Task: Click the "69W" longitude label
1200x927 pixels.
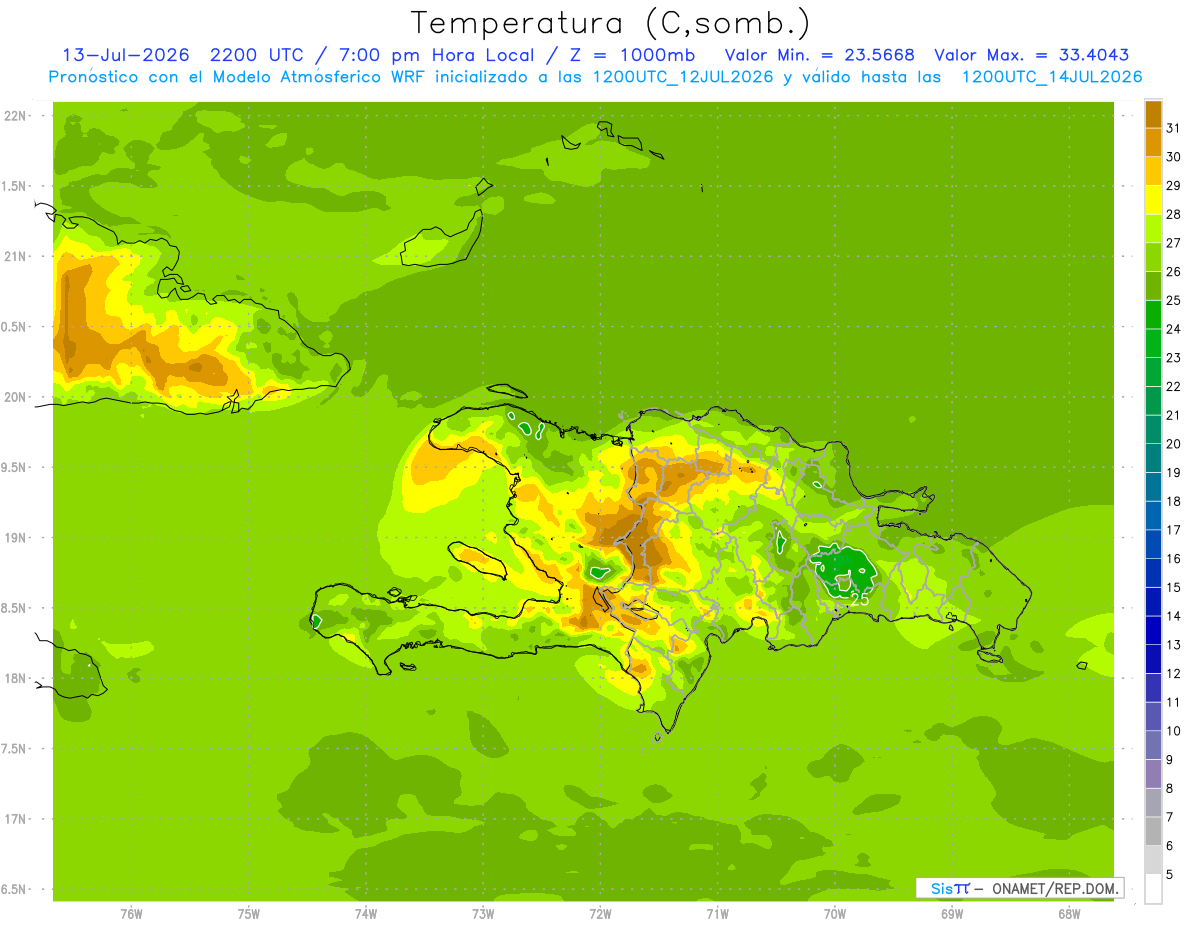Action: coord(952,914)
